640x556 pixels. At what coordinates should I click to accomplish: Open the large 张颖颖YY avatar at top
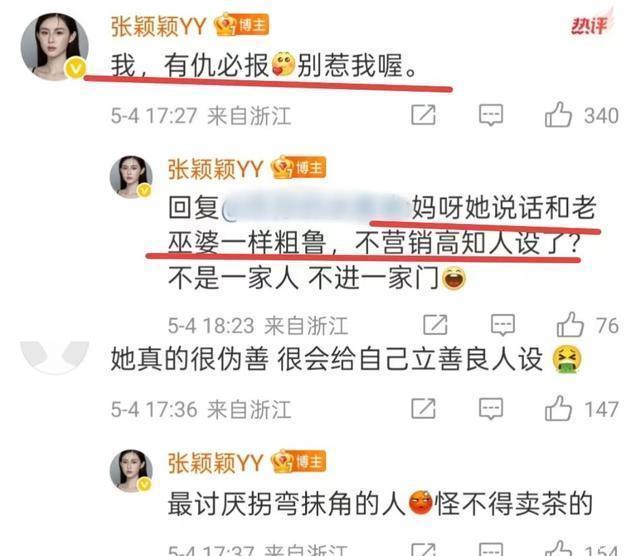coord(54,47)
